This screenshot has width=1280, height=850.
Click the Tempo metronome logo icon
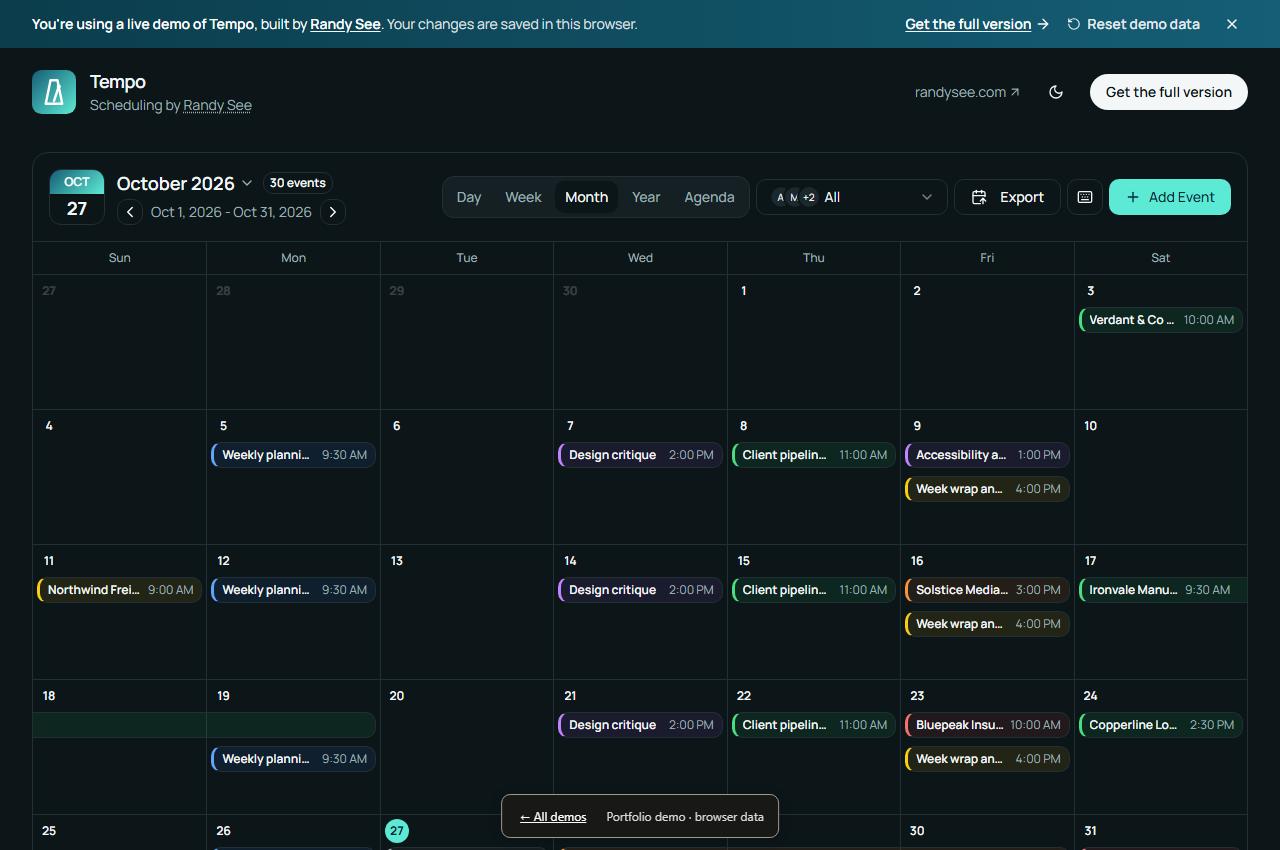54,92
